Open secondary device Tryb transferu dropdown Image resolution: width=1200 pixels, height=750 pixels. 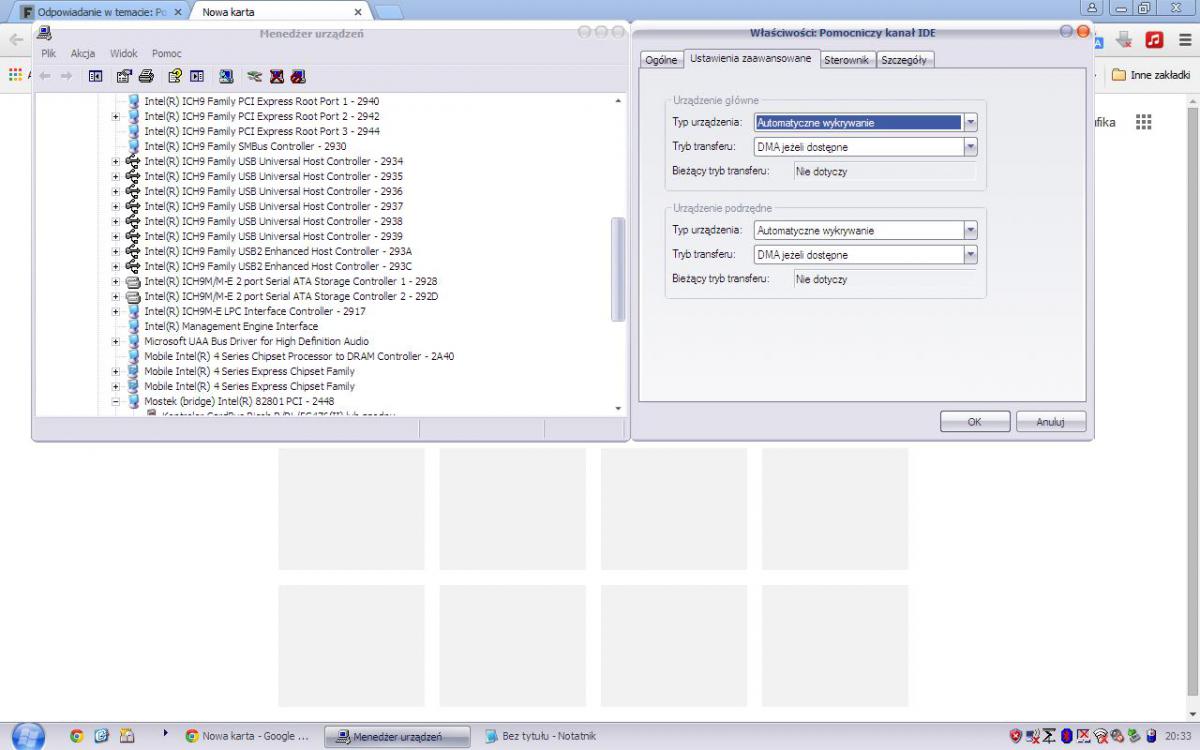tap(970, 255)
